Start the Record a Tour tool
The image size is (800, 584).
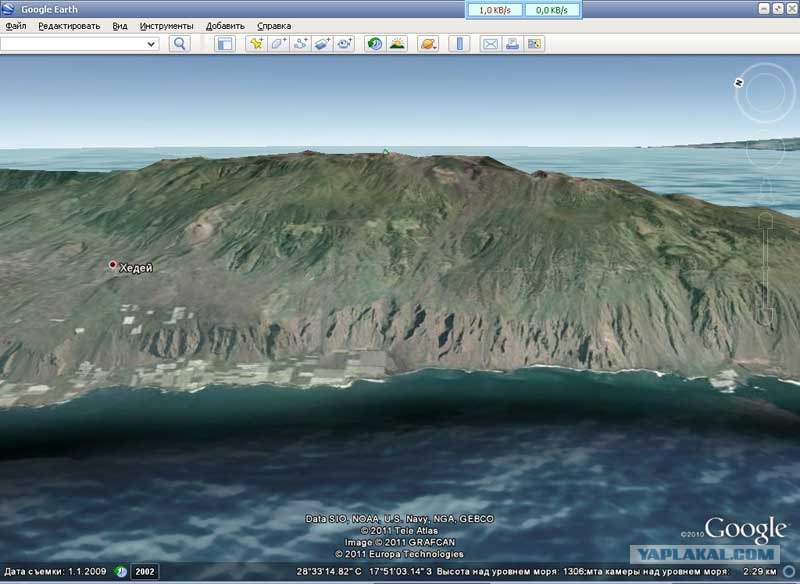point(344,44)
